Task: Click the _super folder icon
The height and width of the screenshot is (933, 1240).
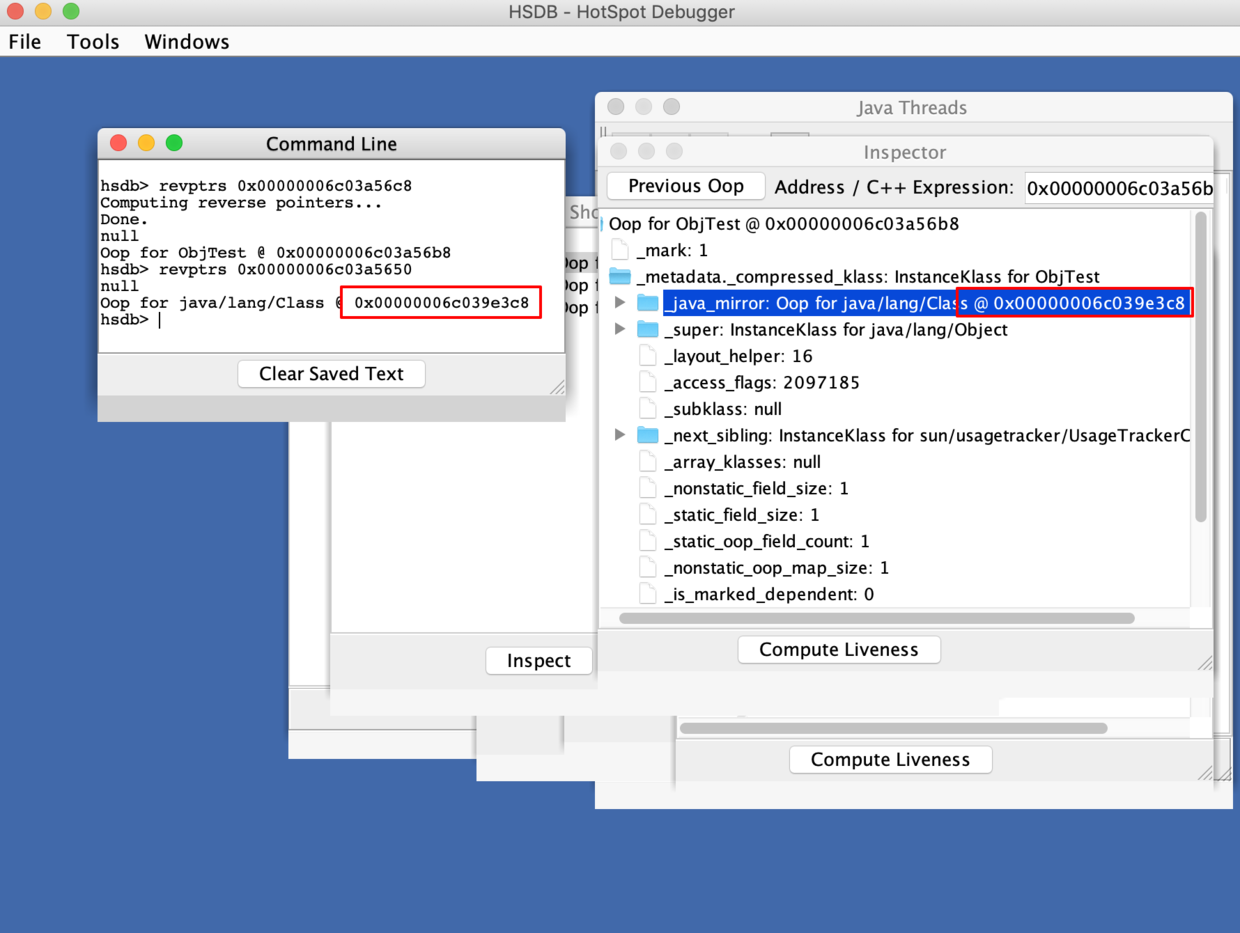Action: click(648, 329)
